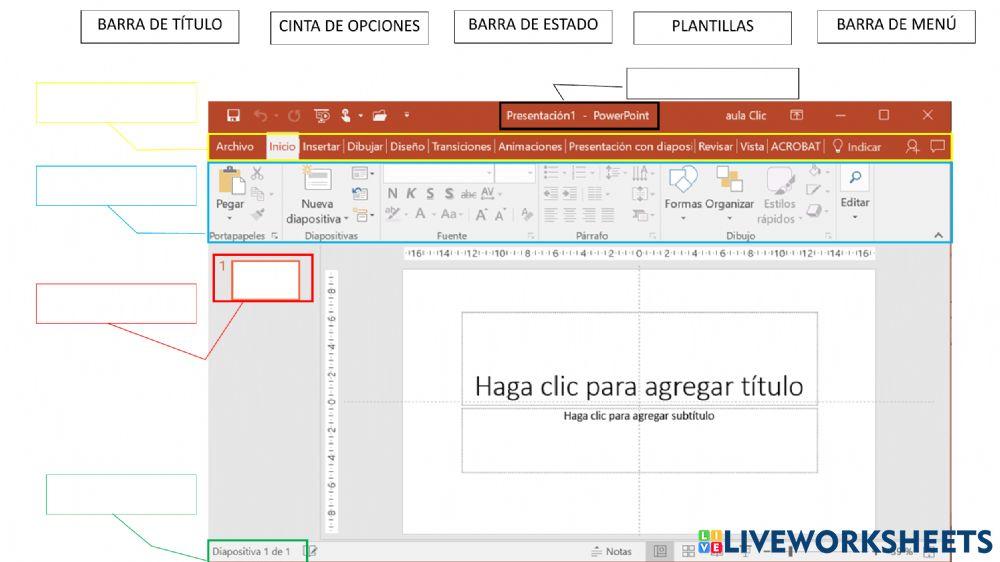Viewport: 1000px width, 562px height.
Task: Add a slide with the Nueva diapositiva icon
Action: [x=317, y=179]
